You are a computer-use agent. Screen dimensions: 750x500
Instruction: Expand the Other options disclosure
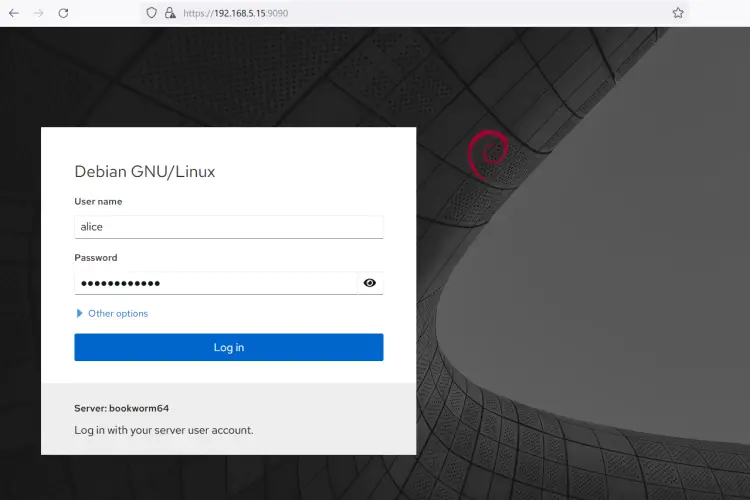112,313
